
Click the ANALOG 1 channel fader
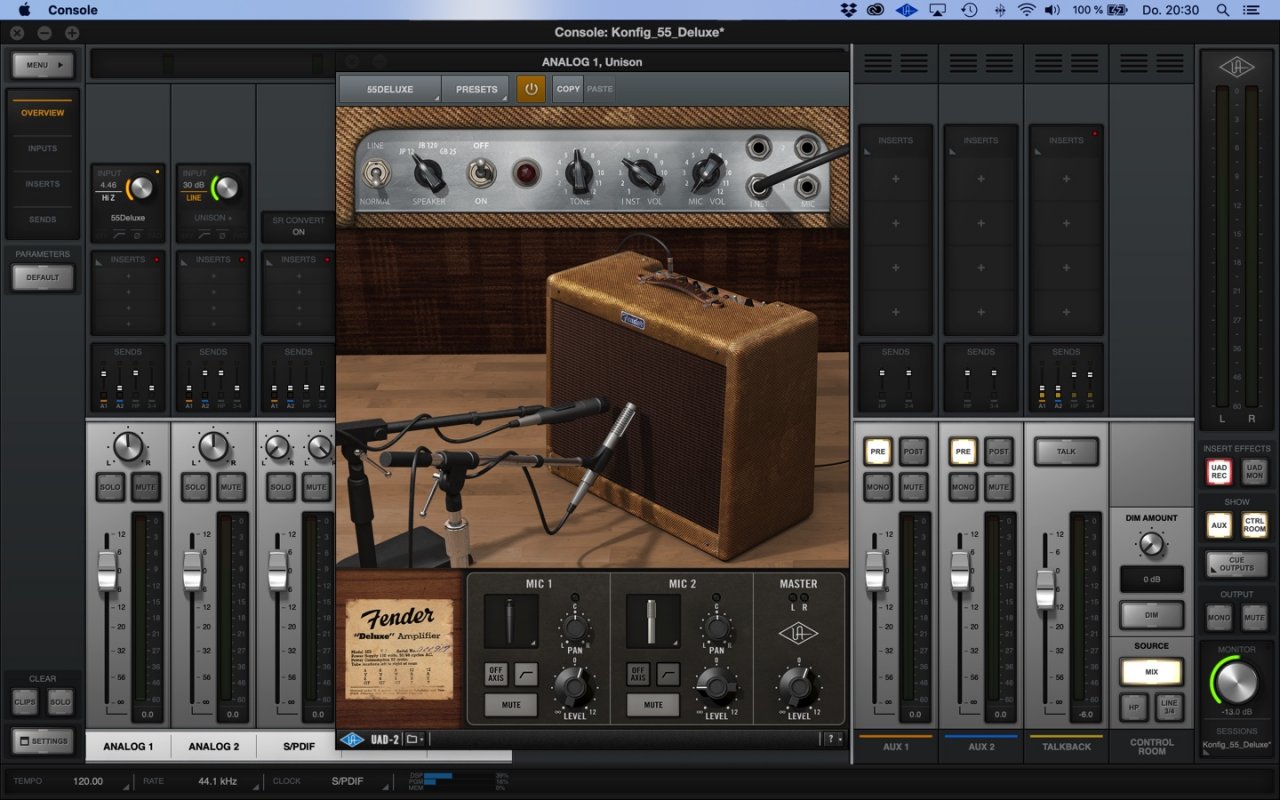(107, 570)
